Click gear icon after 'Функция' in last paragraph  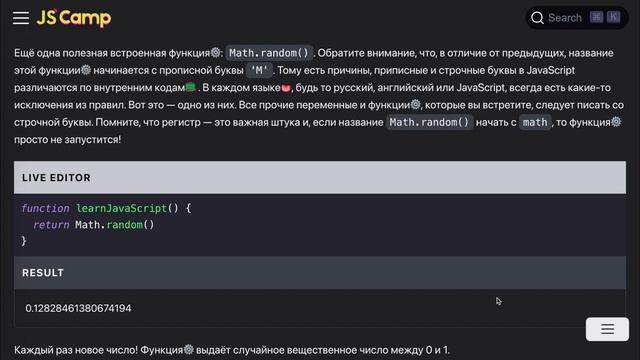pyautogui.click(x=188, y=349)
